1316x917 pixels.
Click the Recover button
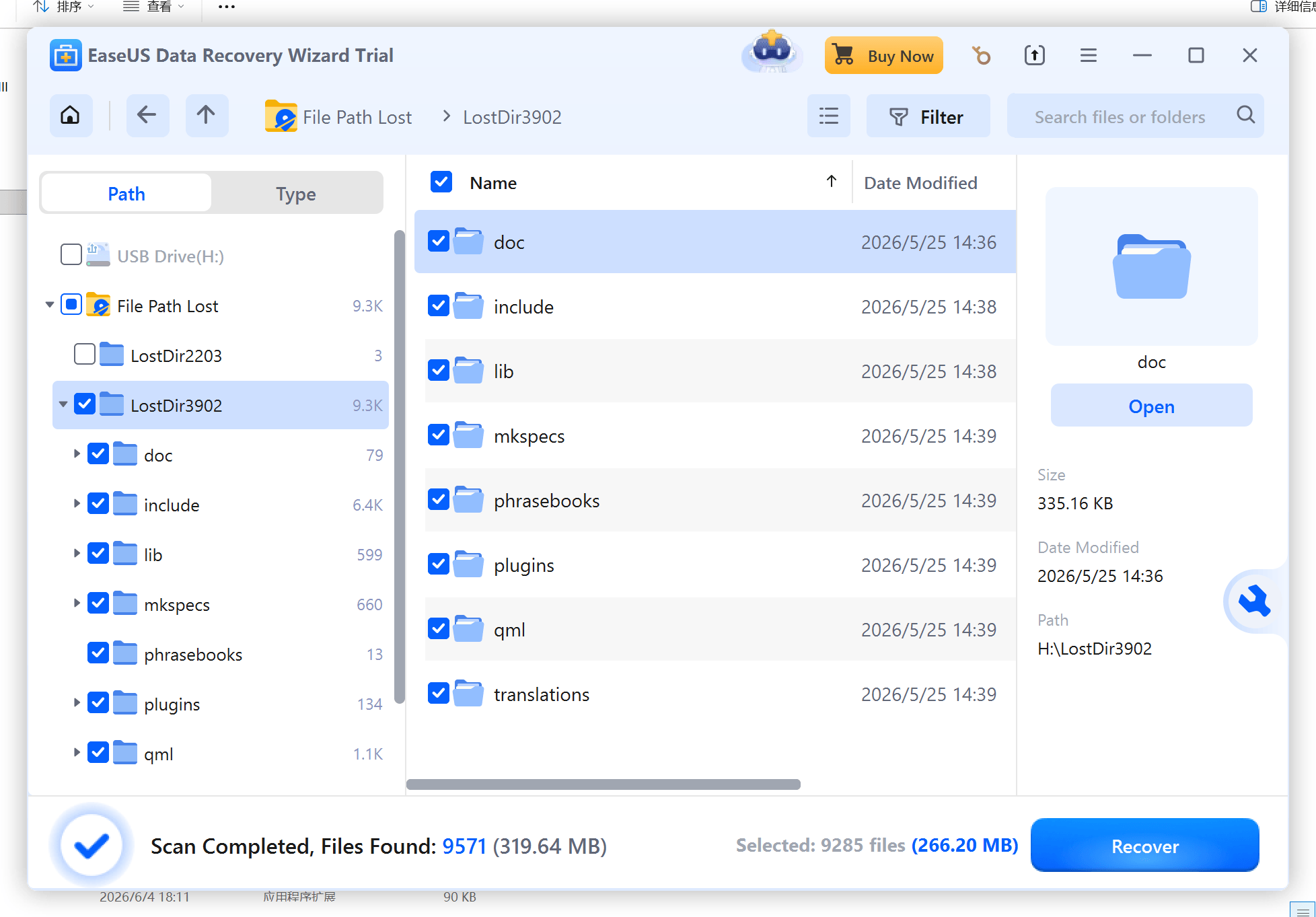[1144, 846]
